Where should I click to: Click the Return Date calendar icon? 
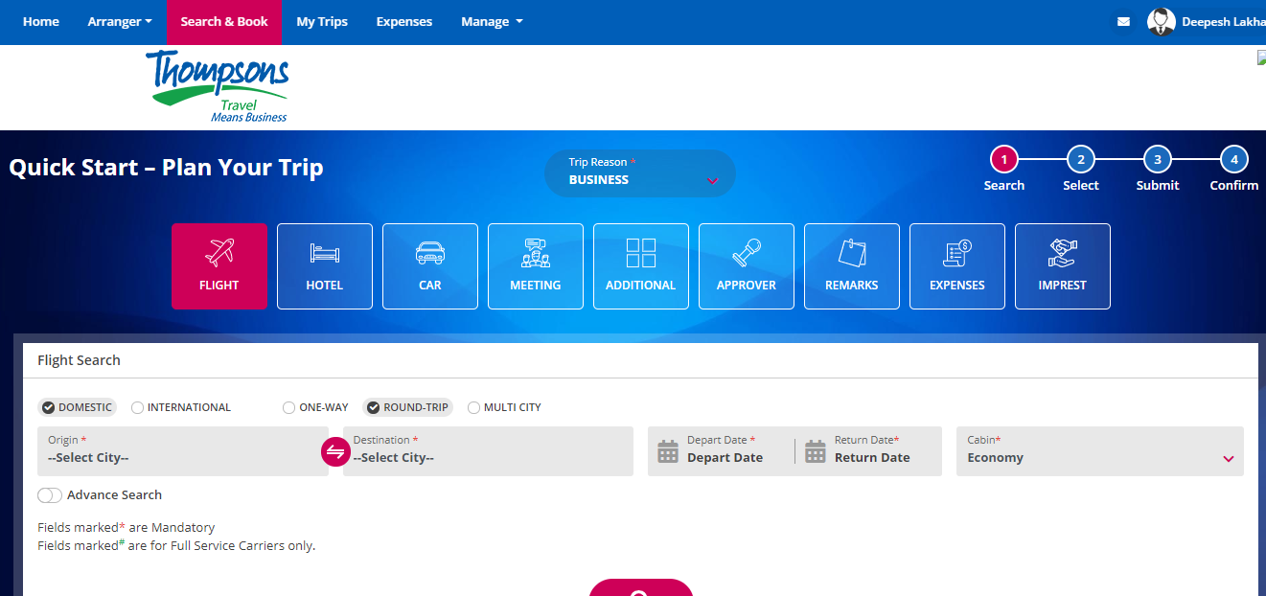(816, 452)
